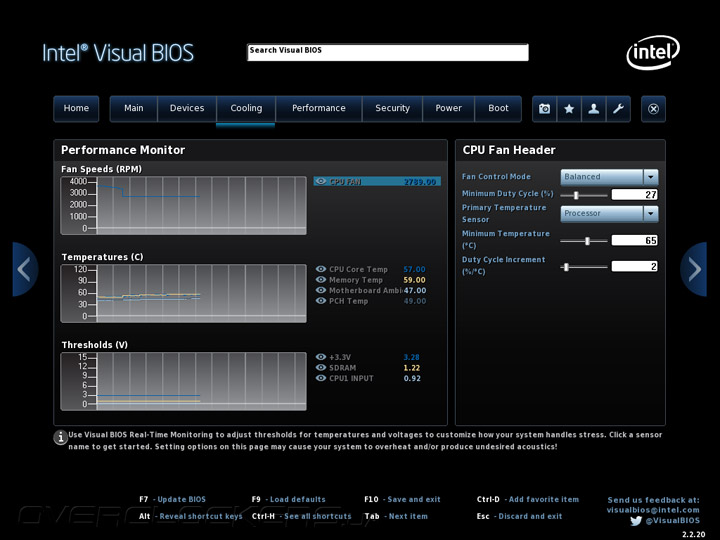Toggle CPU Core Temp visibility eye
The height and width of the screenshot is (540, 720).
point(321,269)
